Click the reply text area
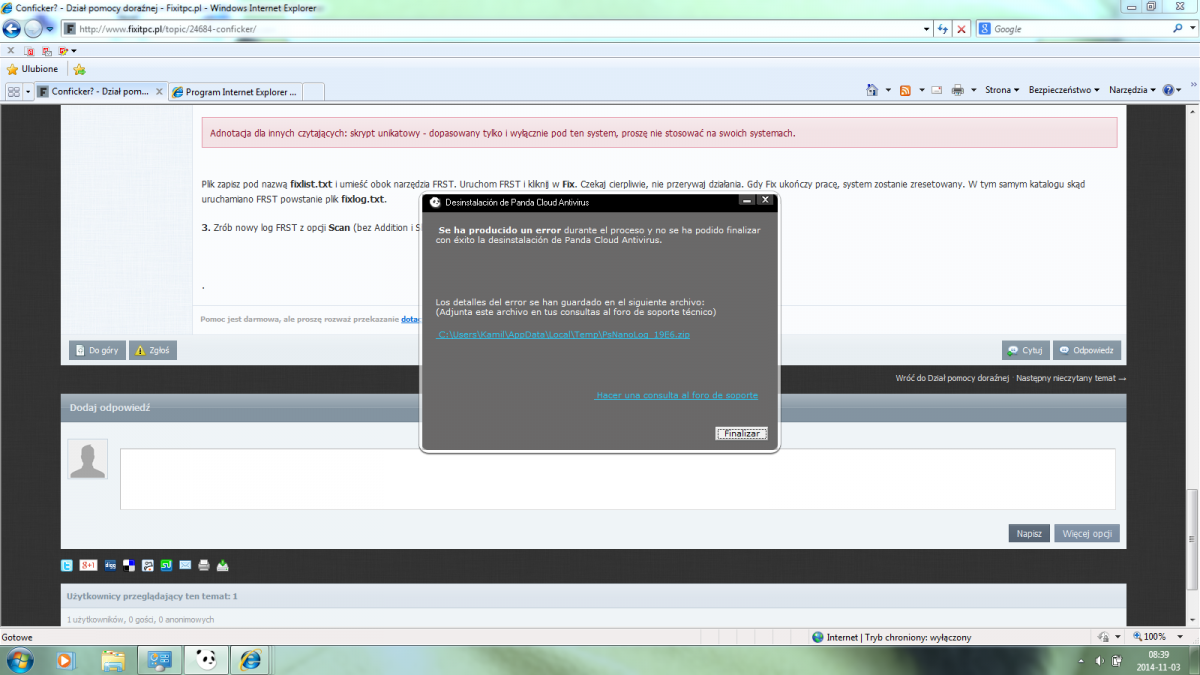The image size is (1200, 675). 617,479
